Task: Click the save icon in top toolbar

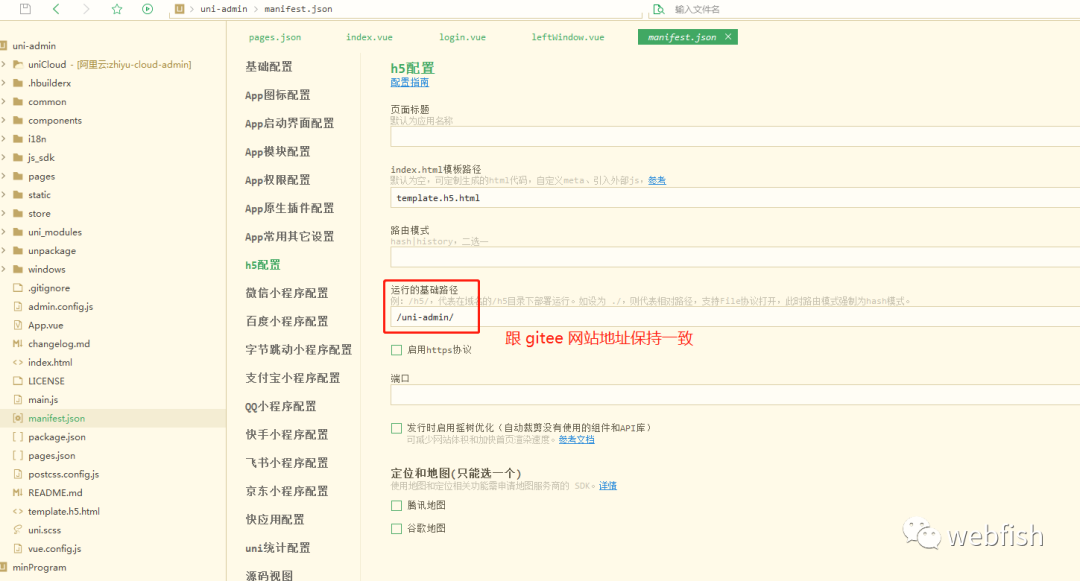Action: (x=25, y=9)
